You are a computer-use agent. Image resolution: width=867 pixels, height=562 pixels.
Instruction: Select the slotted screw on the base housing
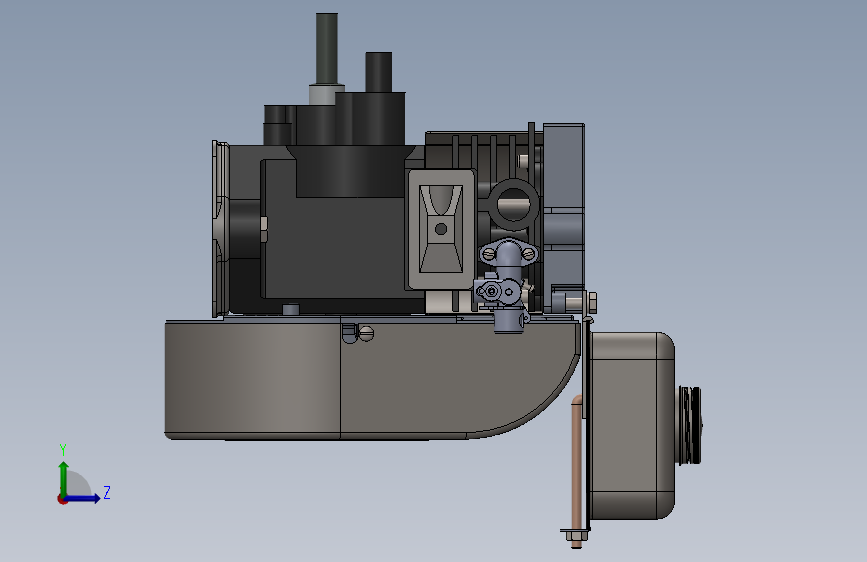[x=367, y=333]
